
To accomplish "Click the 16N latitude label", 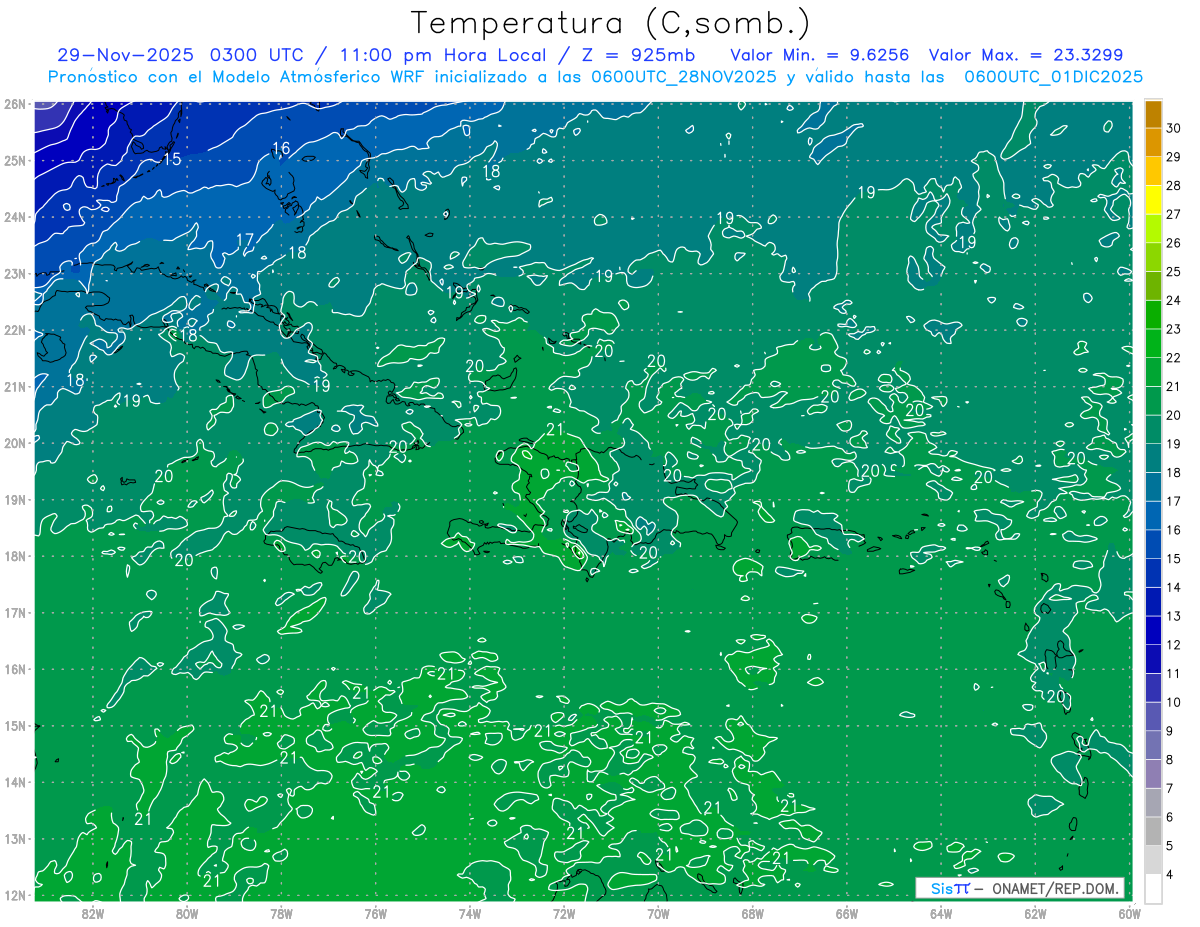I will (x=14, y=669).
